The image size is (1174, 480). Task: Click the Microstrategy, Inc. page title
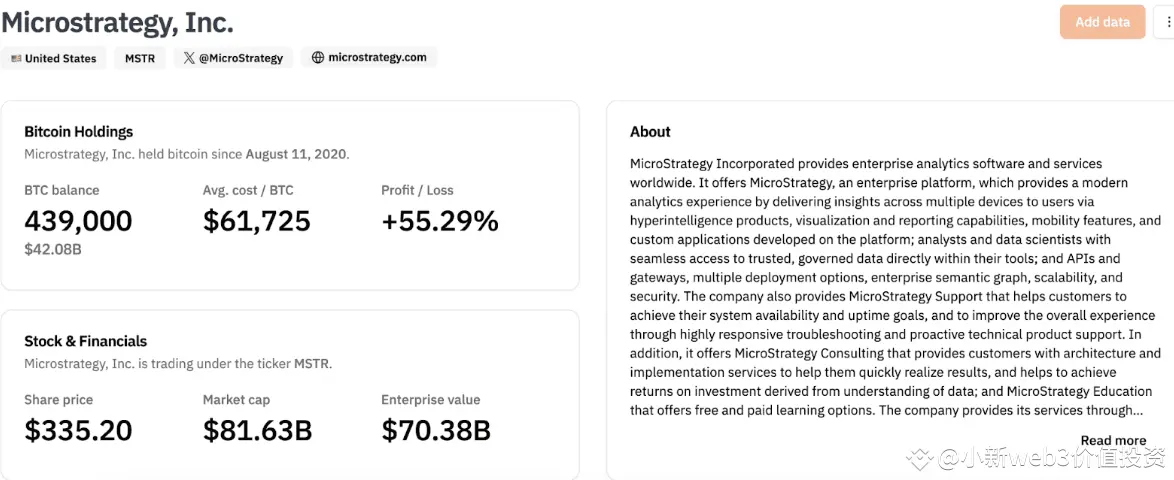(117, 21)
